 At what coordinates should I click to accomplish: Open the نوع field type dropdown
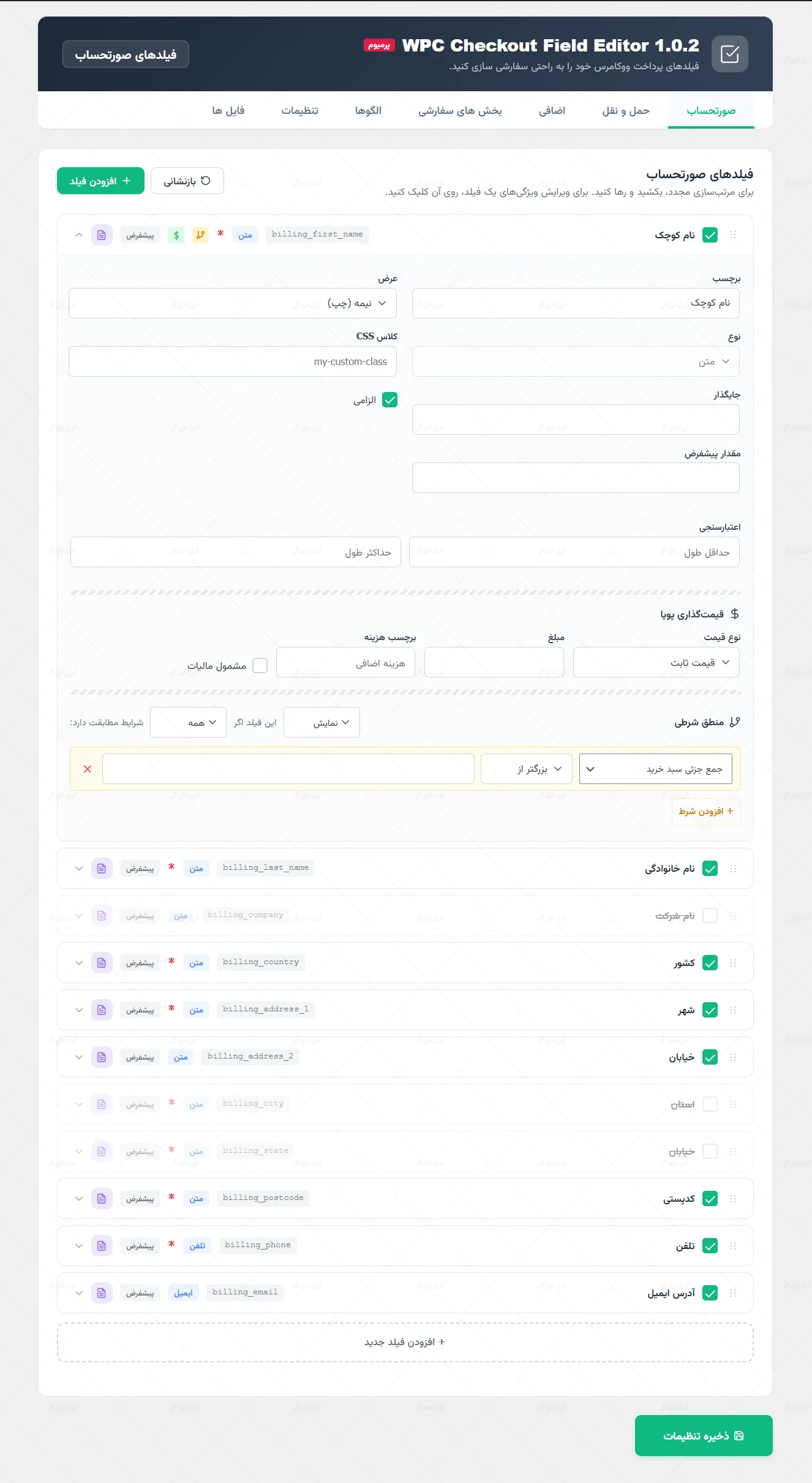point(576,361)
